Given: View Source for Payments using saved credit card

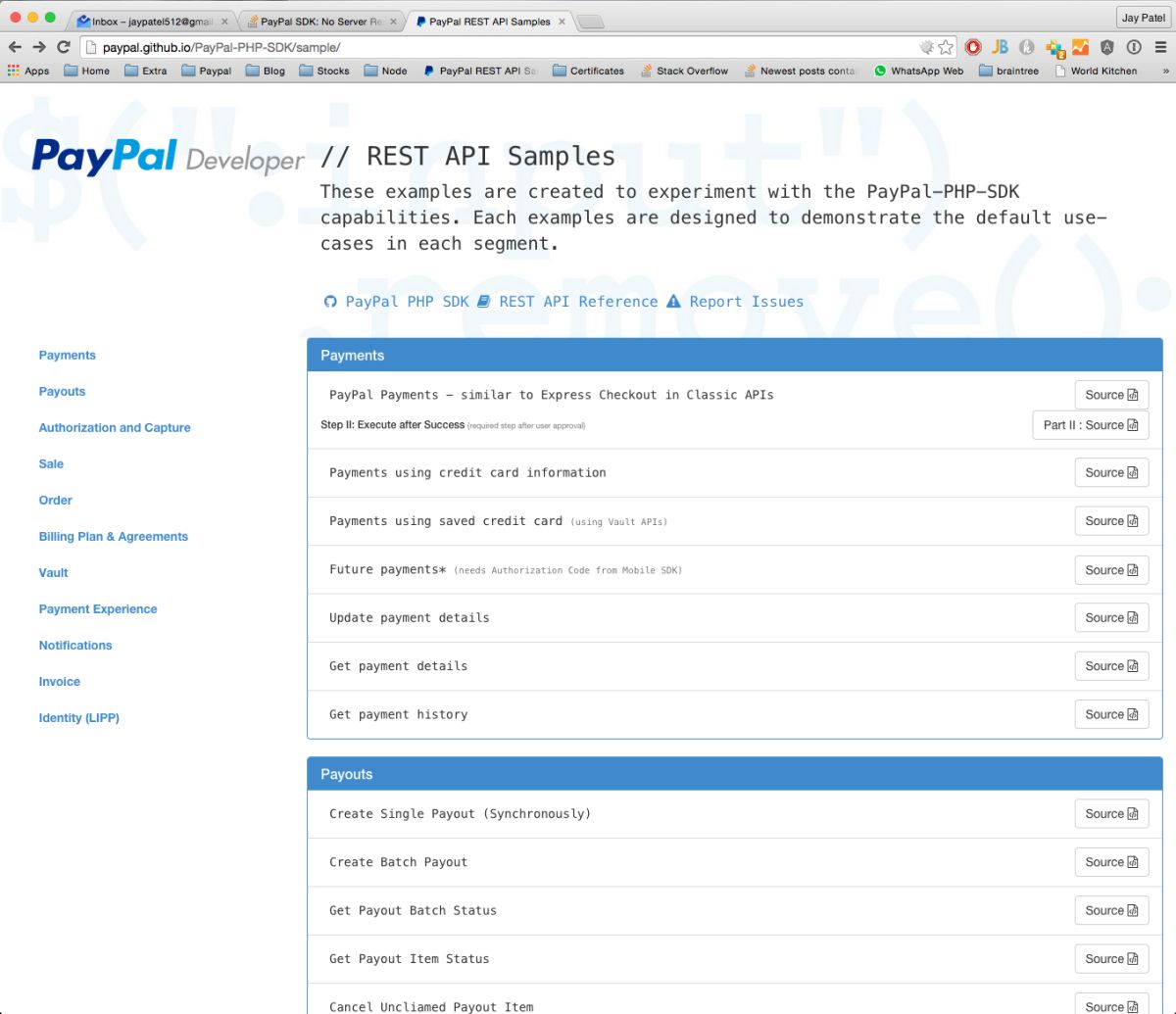Looking at the screenshot, I should 1111,521.
